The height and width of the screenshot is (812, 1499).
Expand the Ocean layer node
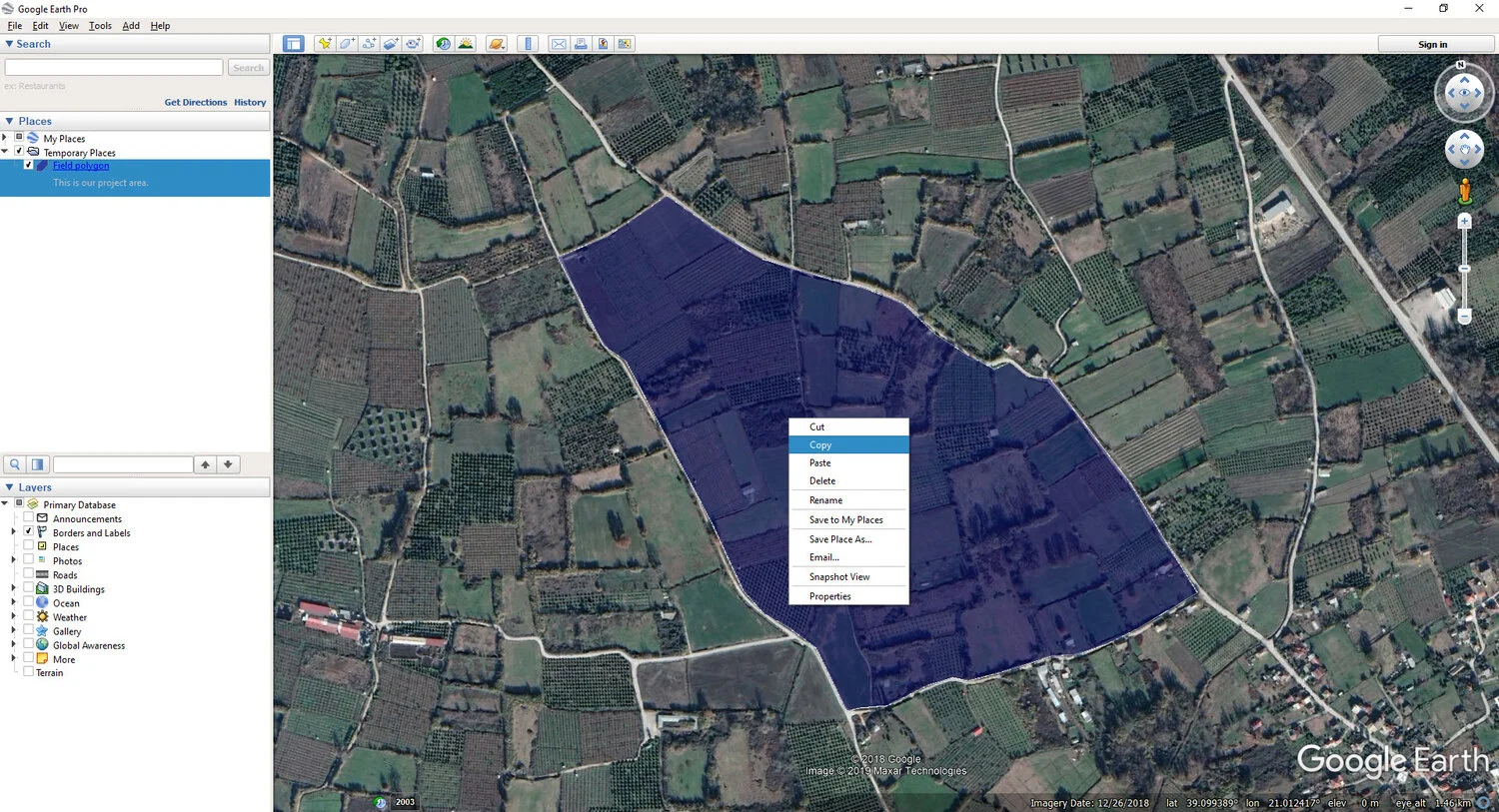click(14, 602)
